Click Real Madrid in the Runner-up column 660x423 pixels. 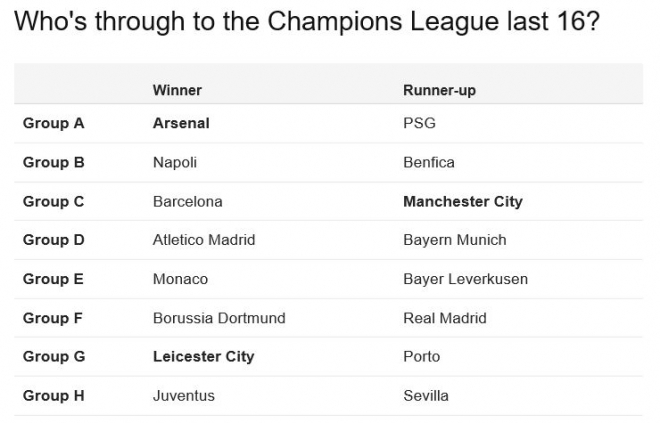445,318
